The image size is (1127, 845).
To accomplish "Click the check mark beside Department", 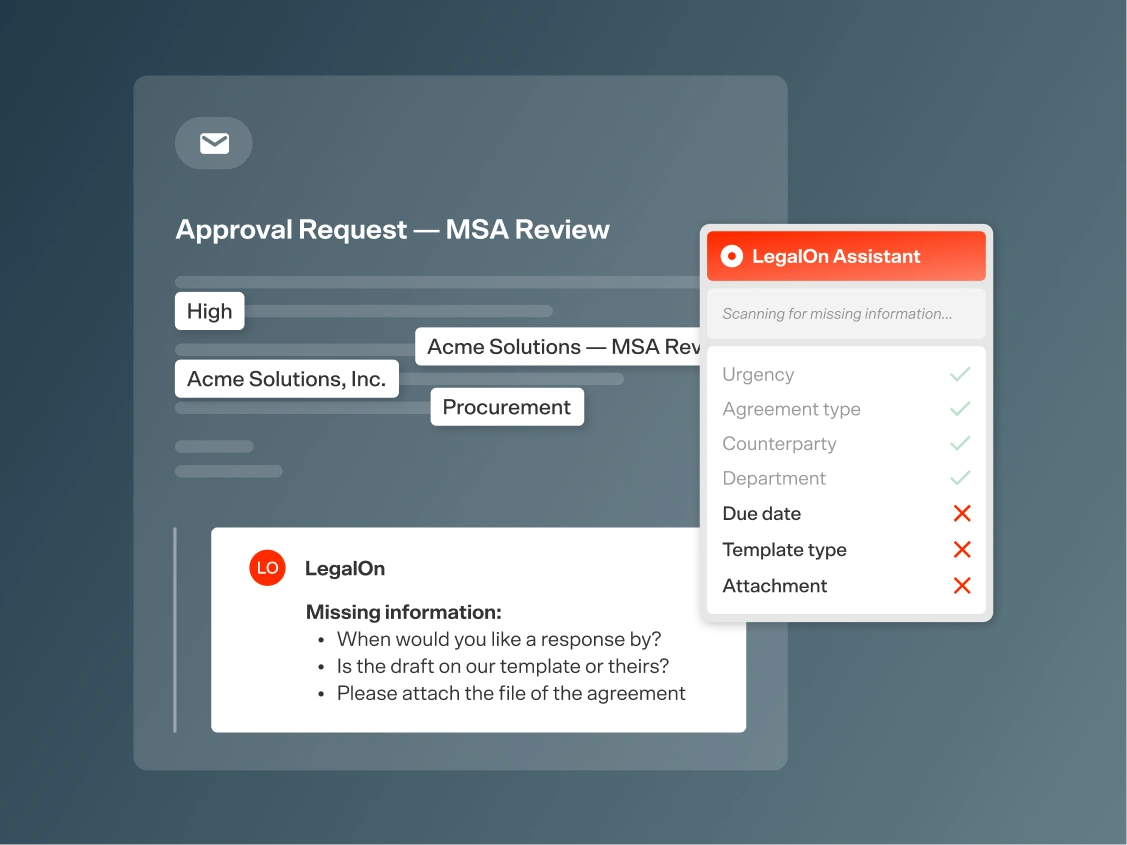I will click(960, 478).
